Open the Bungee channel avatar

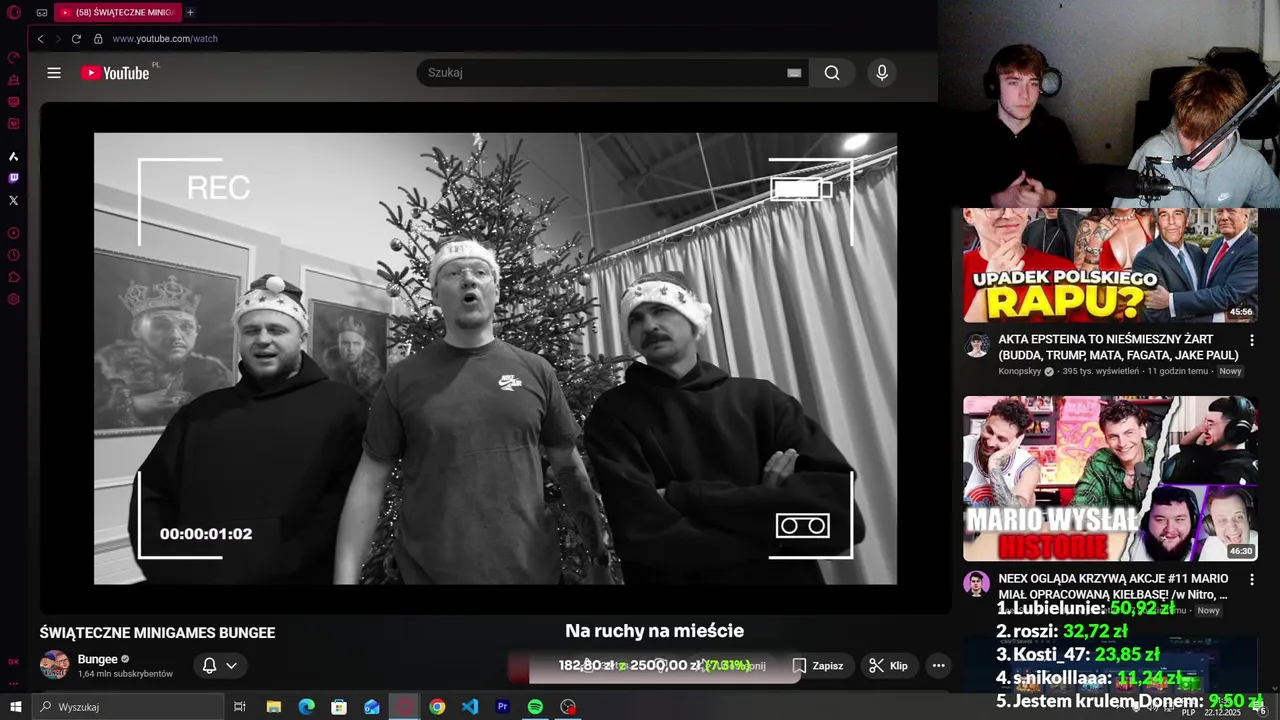click(x=54, y=665)
